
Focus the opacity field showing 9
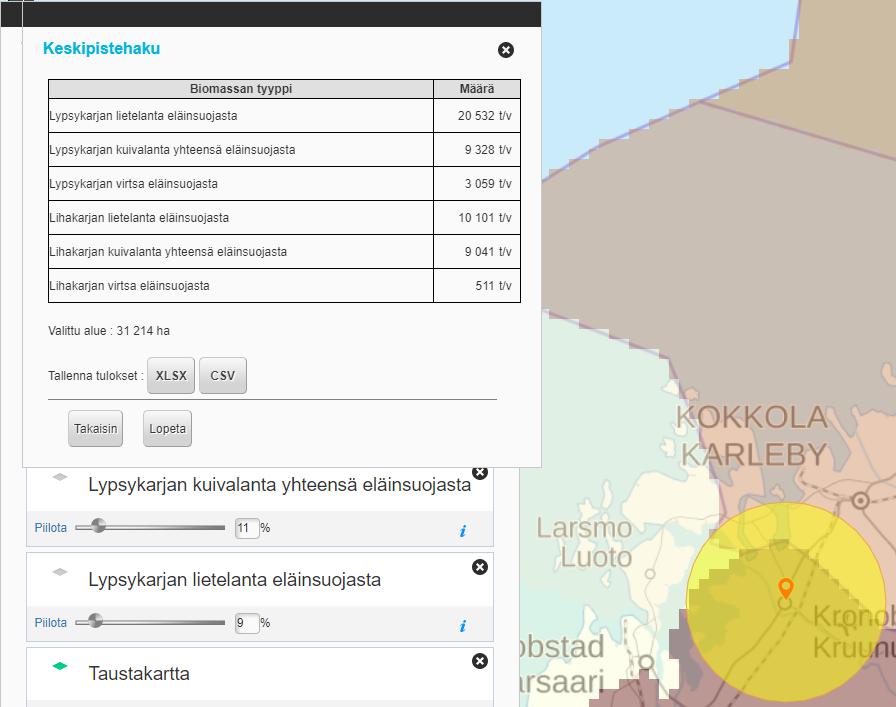pyautogui.click(x=247, y=622)
